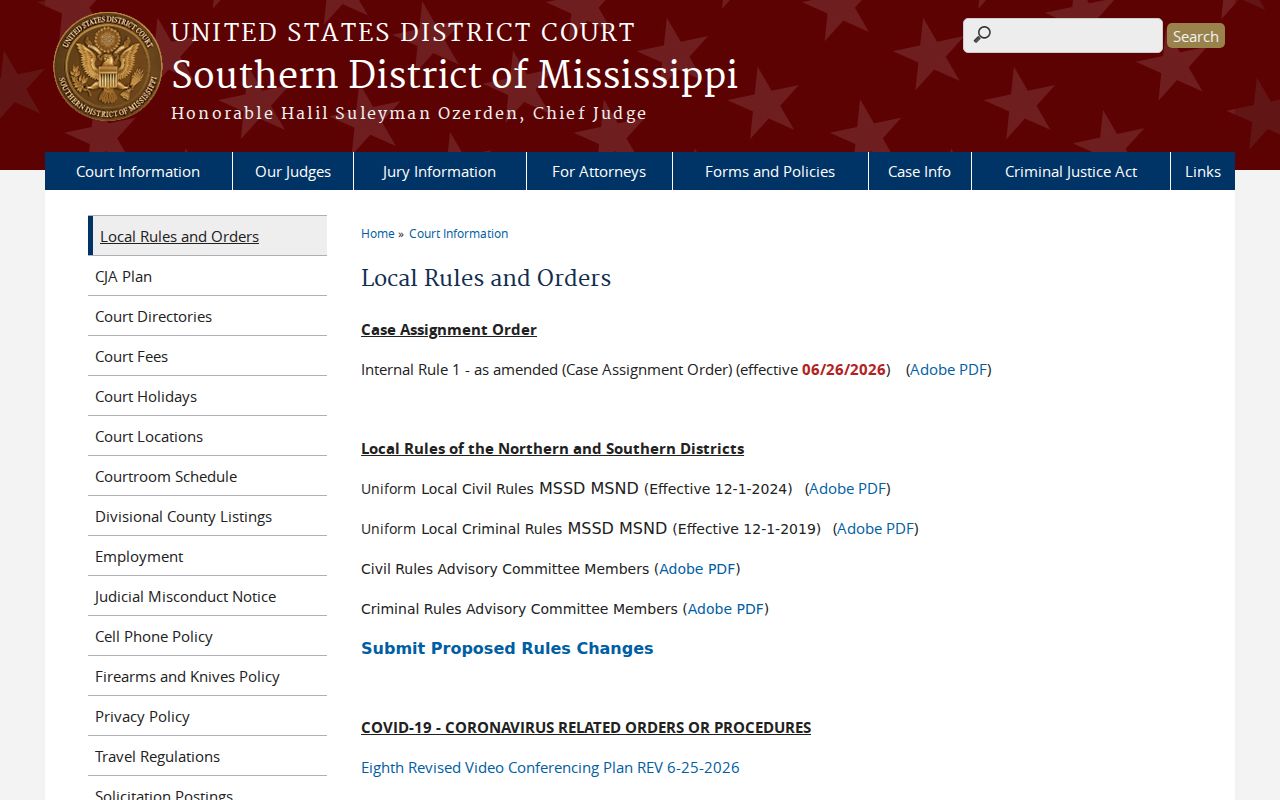Viewport: 1280px width, 800px height.
Task: Click the magnifier icon in search box
Action: click(982, 35)
